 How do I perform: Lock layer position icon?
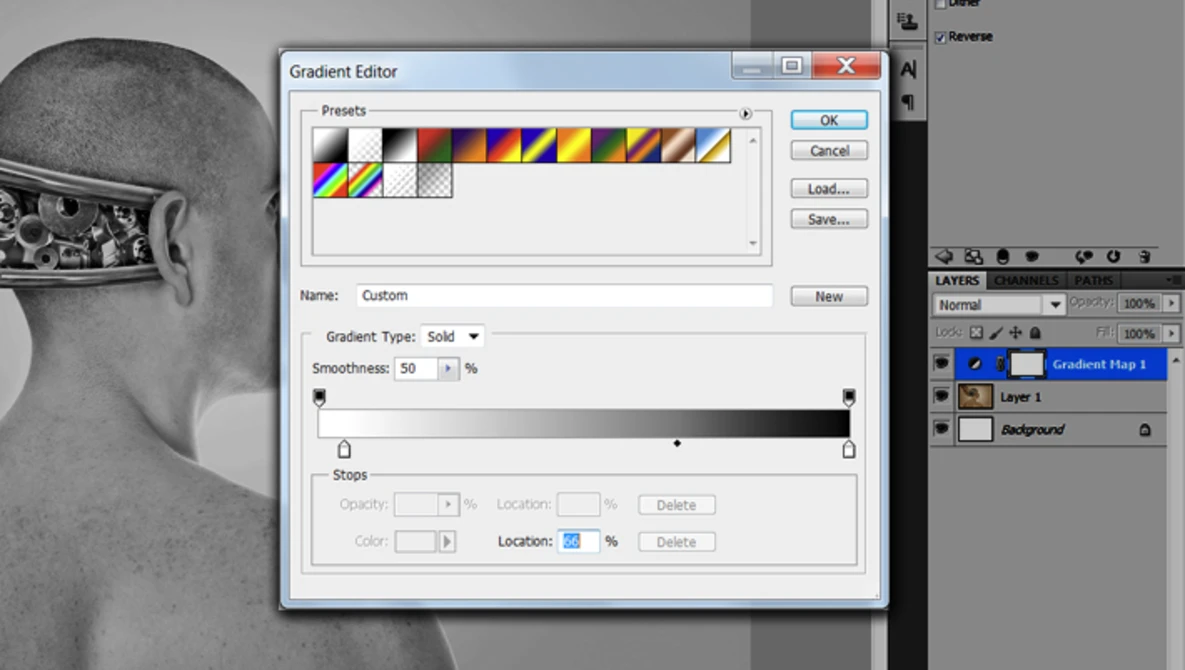(x=1016, y=332)
